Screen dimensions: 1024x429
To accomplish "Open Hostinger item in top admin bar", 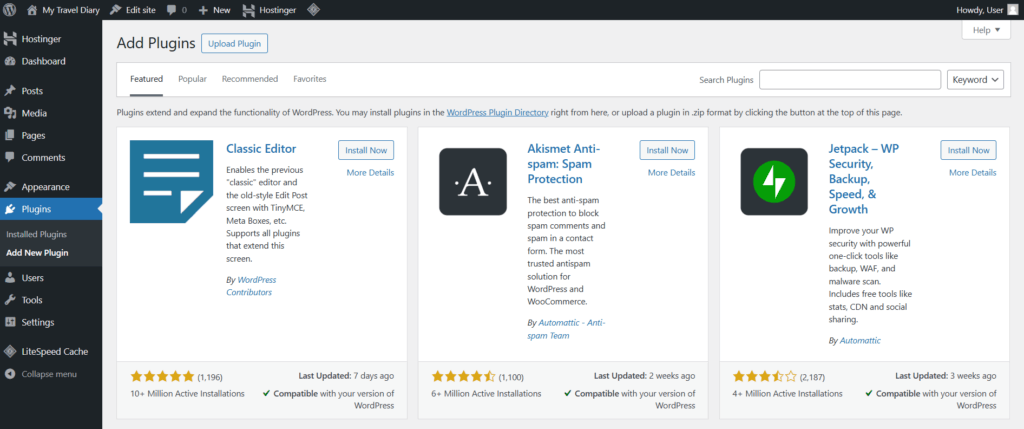I will pyautogui.click(x=269, y=9).
